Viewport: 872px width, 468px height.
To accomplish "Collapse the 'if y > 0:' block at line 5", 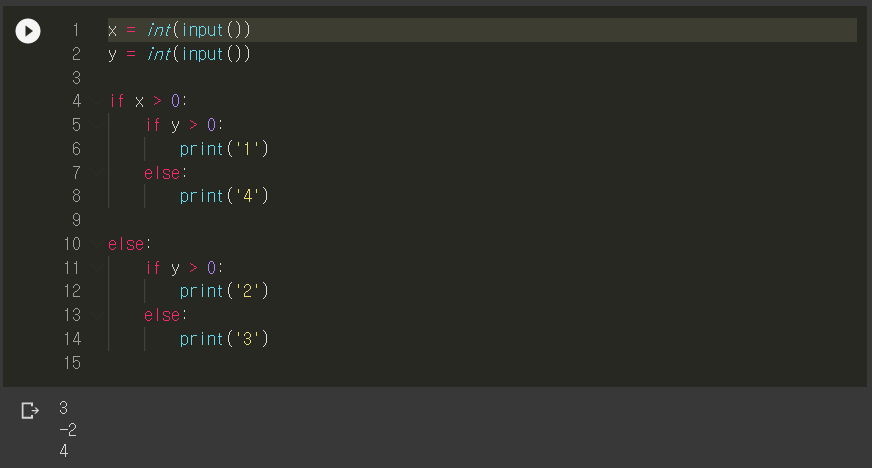I will 97,125.
